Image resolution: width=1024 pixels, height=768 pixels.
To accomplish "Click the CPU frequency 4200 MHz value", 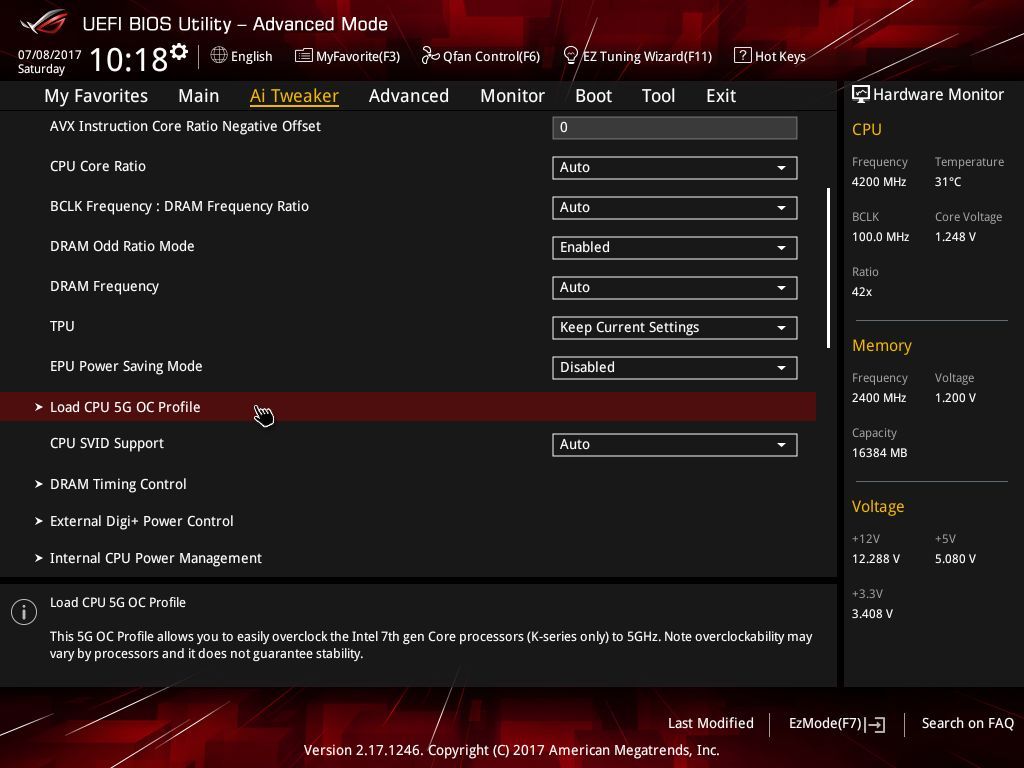I will [x=878, y=182].
